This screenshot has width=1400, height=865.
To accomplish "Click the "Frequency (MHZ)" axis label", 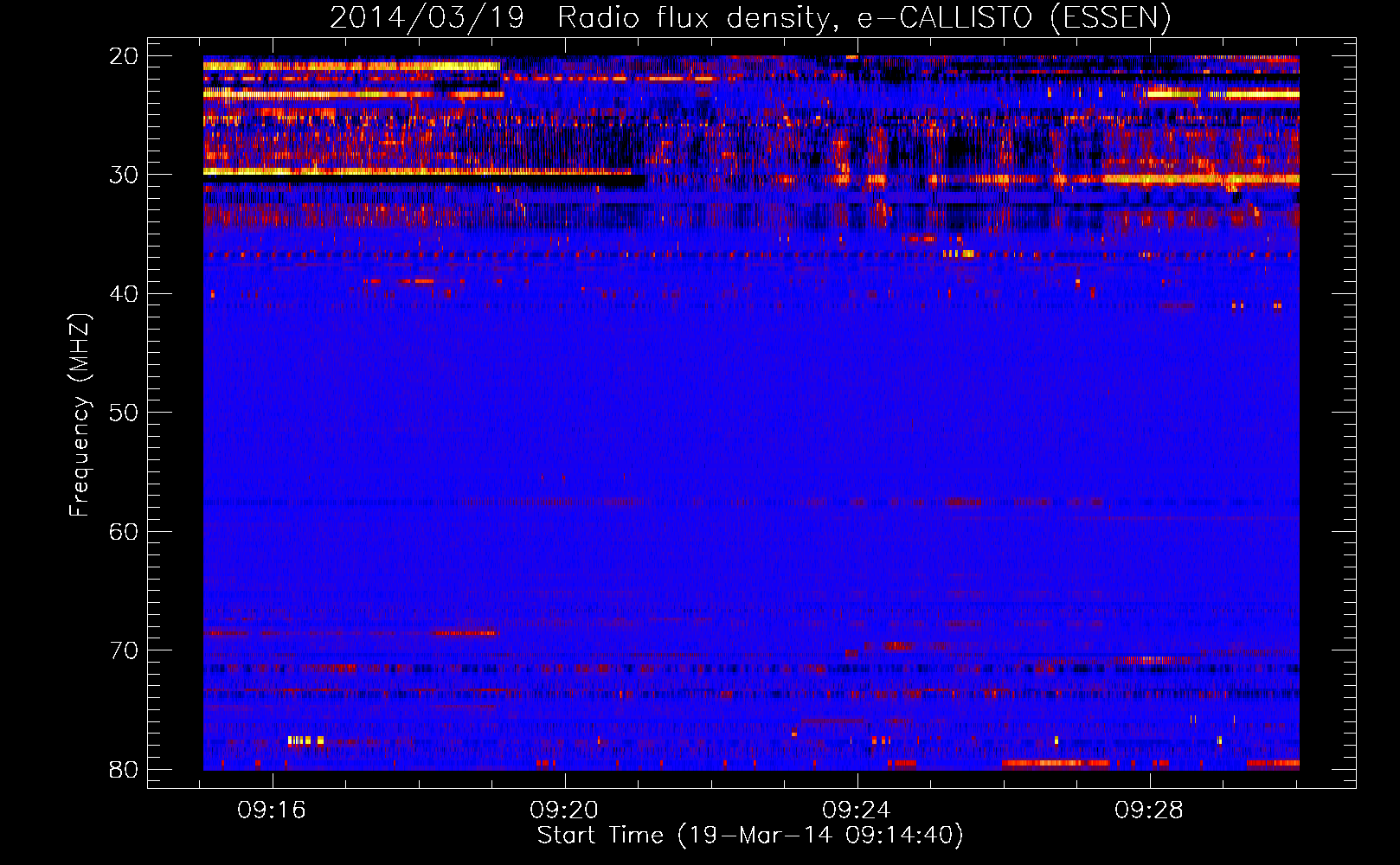I will [x=80, y=416].
